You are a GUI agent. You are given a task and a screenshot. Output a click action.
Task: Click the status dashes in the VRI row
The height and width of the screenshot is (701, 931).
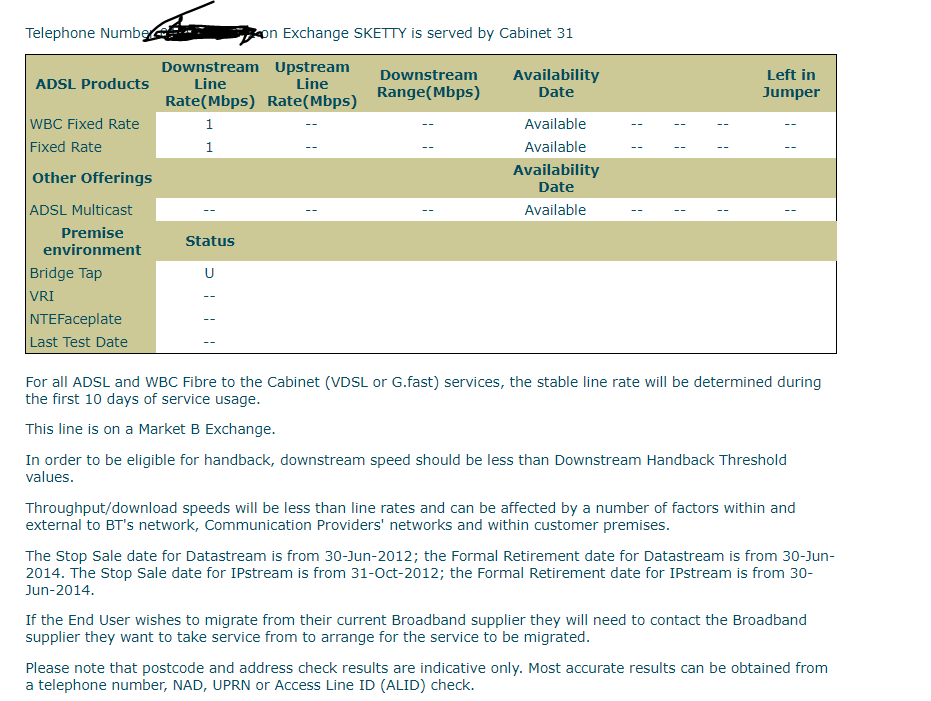[210, 296]
